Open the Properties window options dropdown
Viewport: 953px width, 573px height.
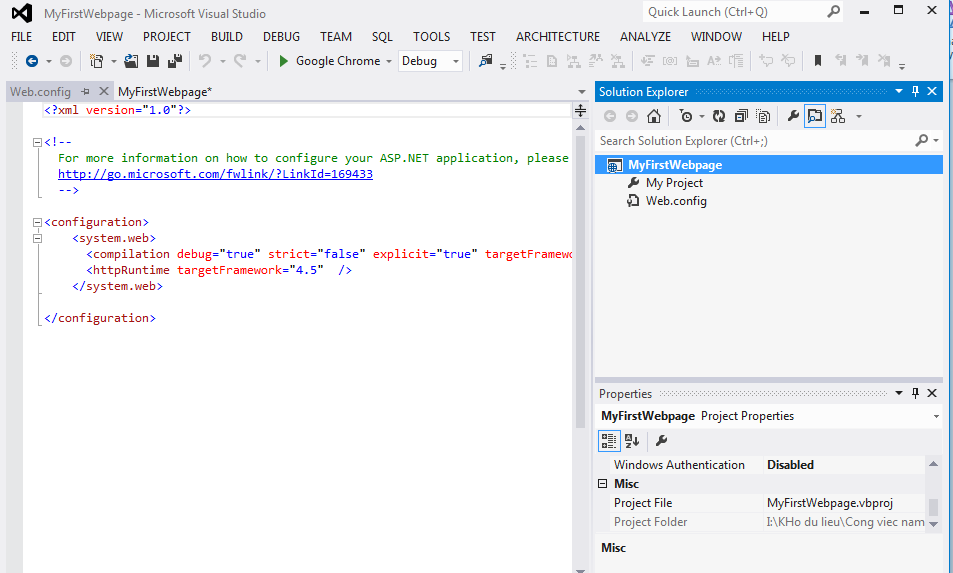tap(899, 393)
